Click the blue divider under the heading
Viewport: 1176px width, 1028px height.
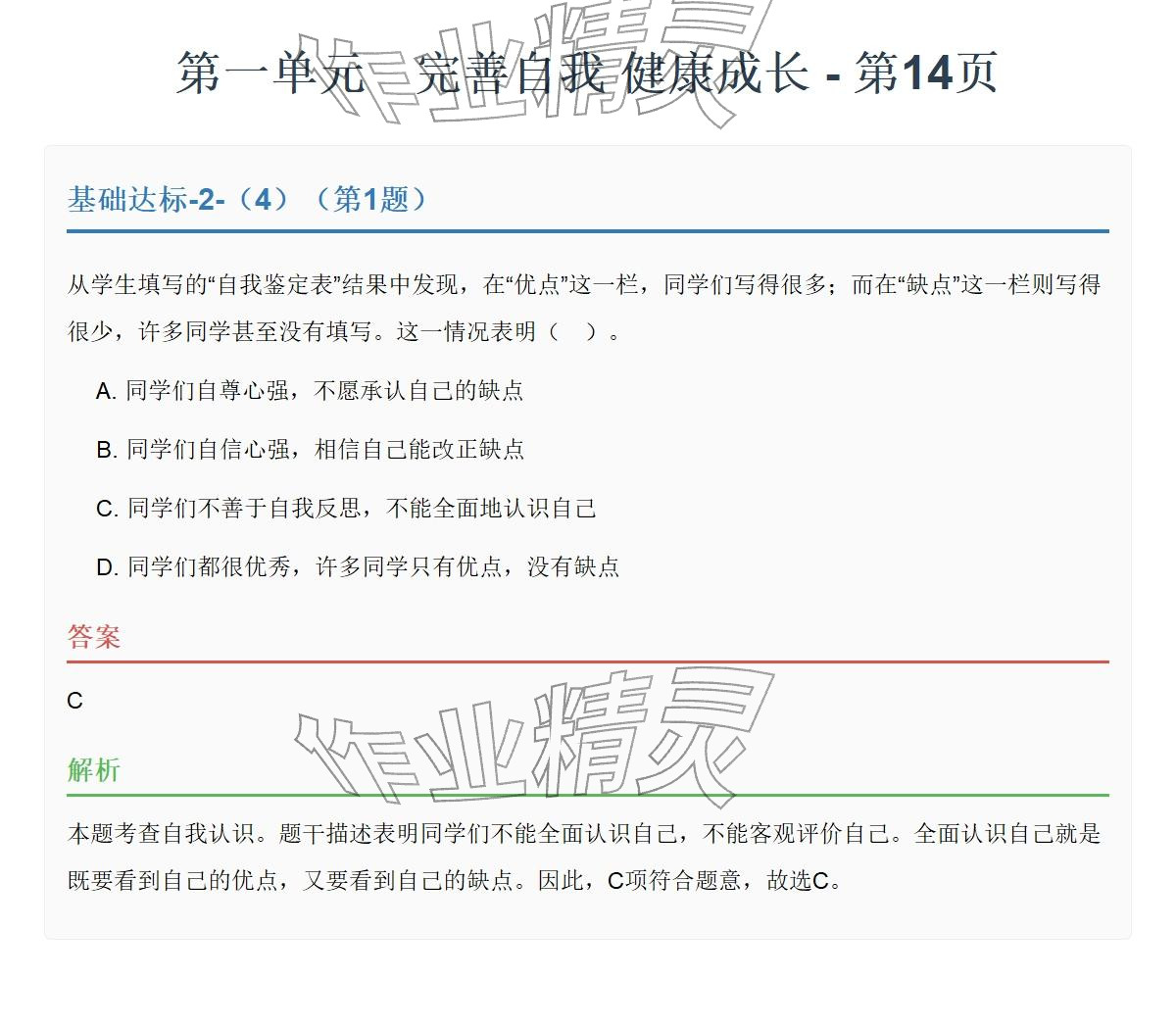point(588,232)
